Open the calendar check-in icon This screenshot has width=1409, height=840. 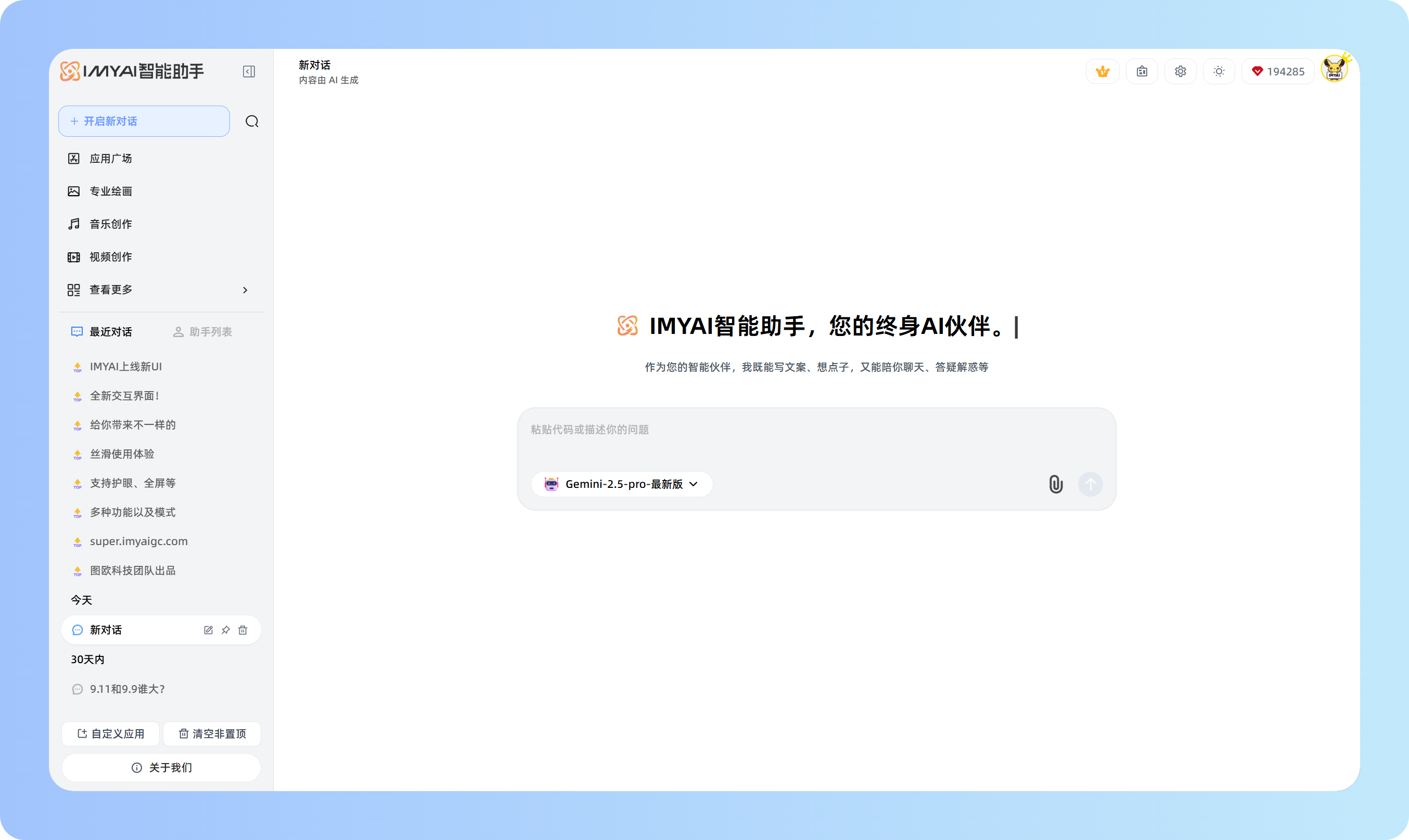click(x=1142, y=71)
